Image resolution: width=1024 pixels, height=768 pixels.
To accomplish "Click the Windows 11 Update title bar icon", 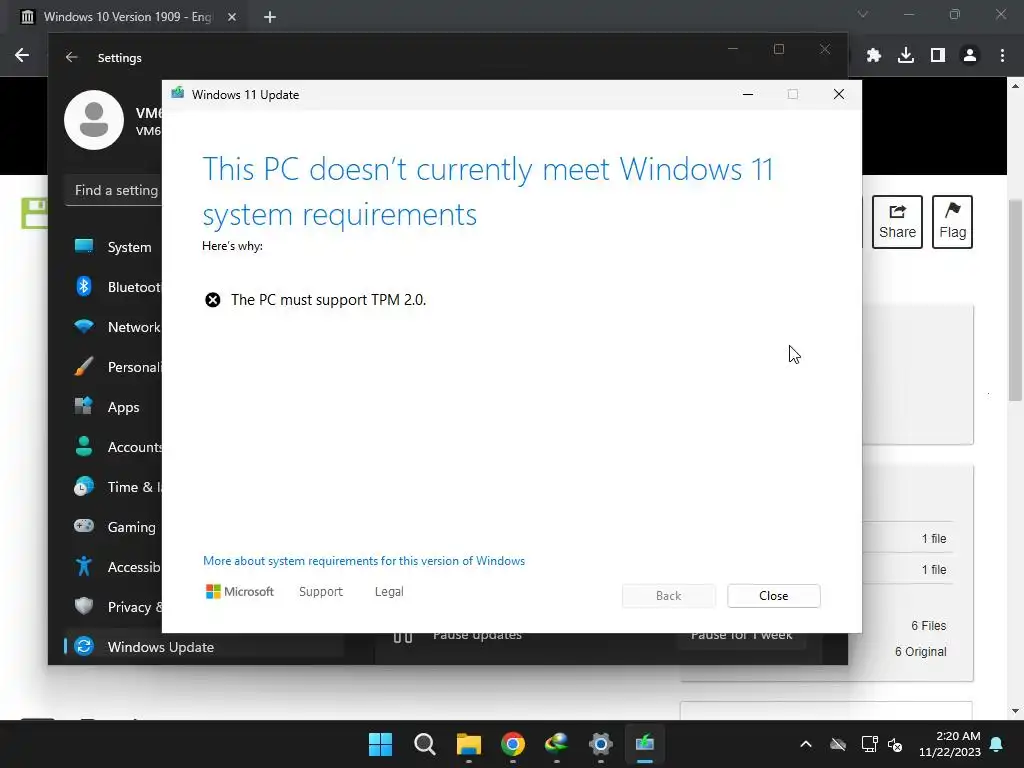I will [178, 93].
